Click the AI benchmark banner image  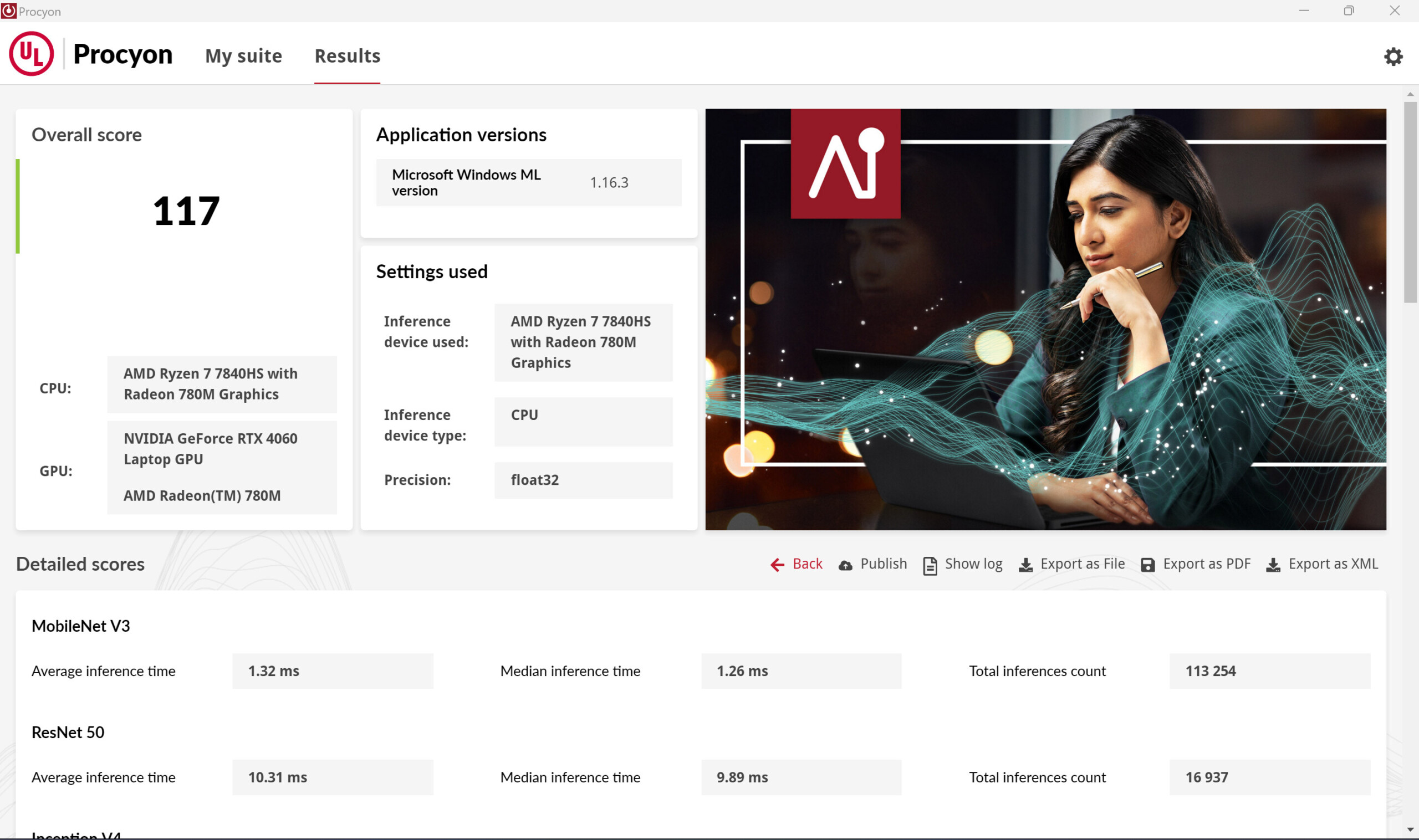(x=1045, y=319)
